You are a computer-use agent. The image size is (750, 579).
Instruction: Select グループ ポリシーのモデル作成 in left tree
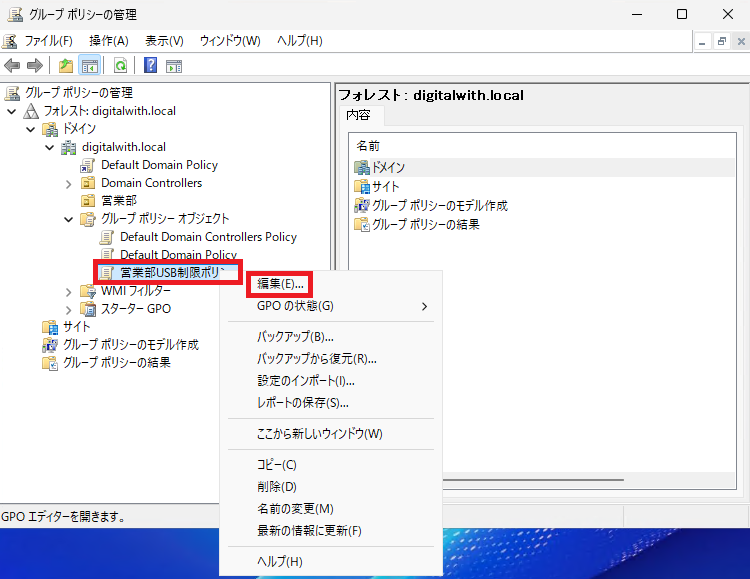pos(131,345)
